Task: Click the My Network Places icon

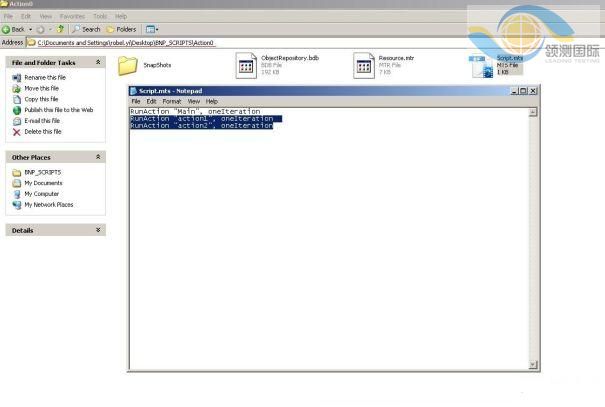Action: (17, 205)
